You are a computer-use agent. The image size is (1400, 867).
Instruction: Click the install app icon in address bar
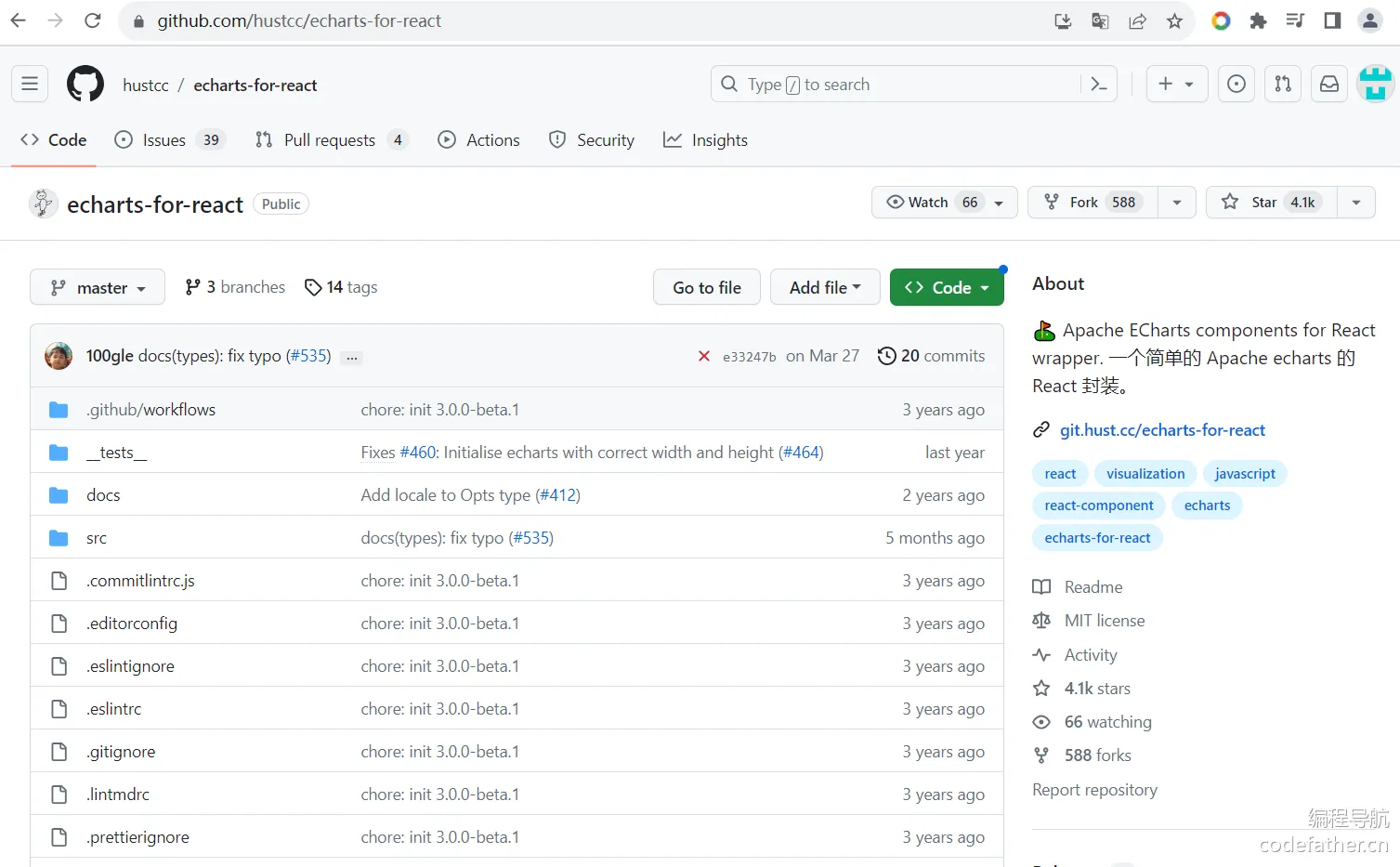1063,20
